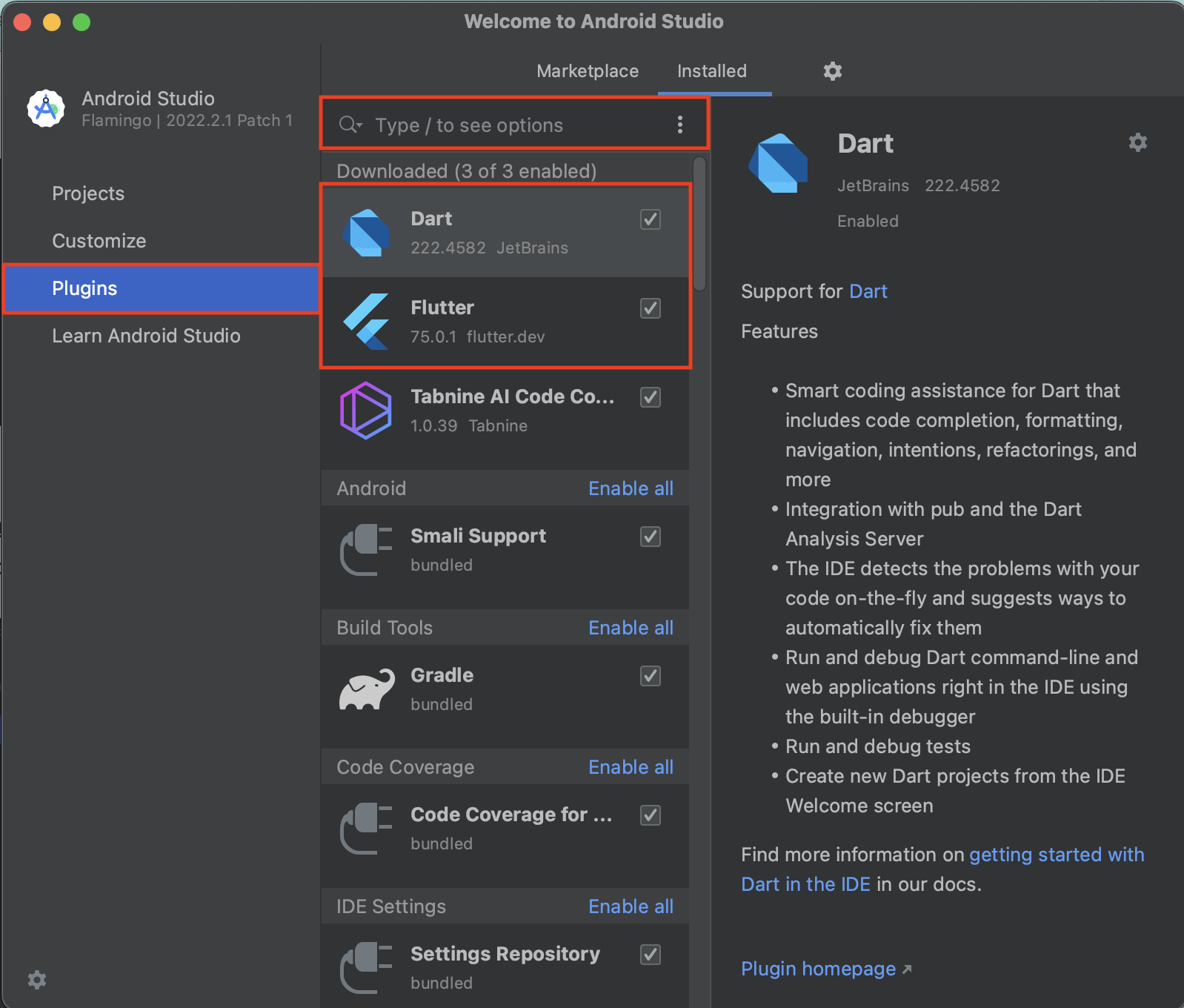Select the Flutter plugin row
Image resolution: width=1184 pixels, height=1008 pixels.
point(505,322)
